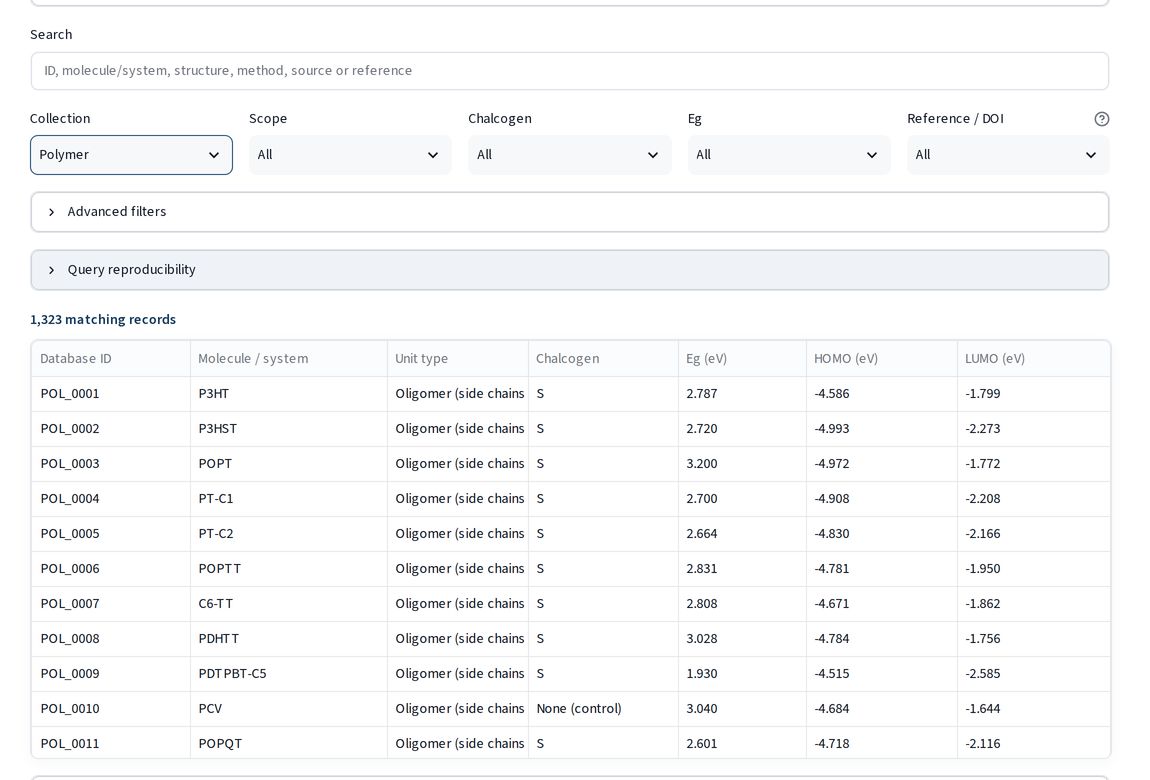Select the POL_0010 database ID cell
Viewport: 1150px width, 780px height.
tap(111, 709)
